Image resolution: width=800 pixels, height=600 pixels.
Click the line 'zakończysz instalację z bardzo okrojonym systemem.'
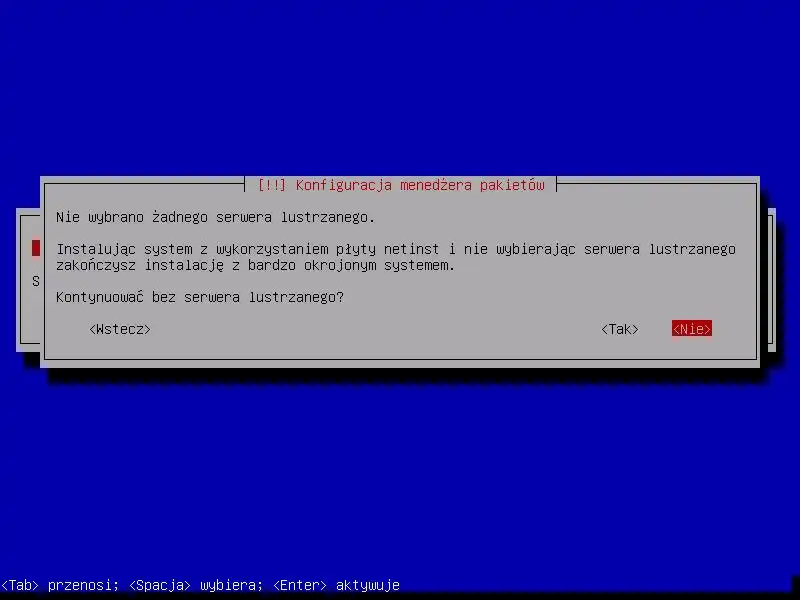(x=255, y=265)
